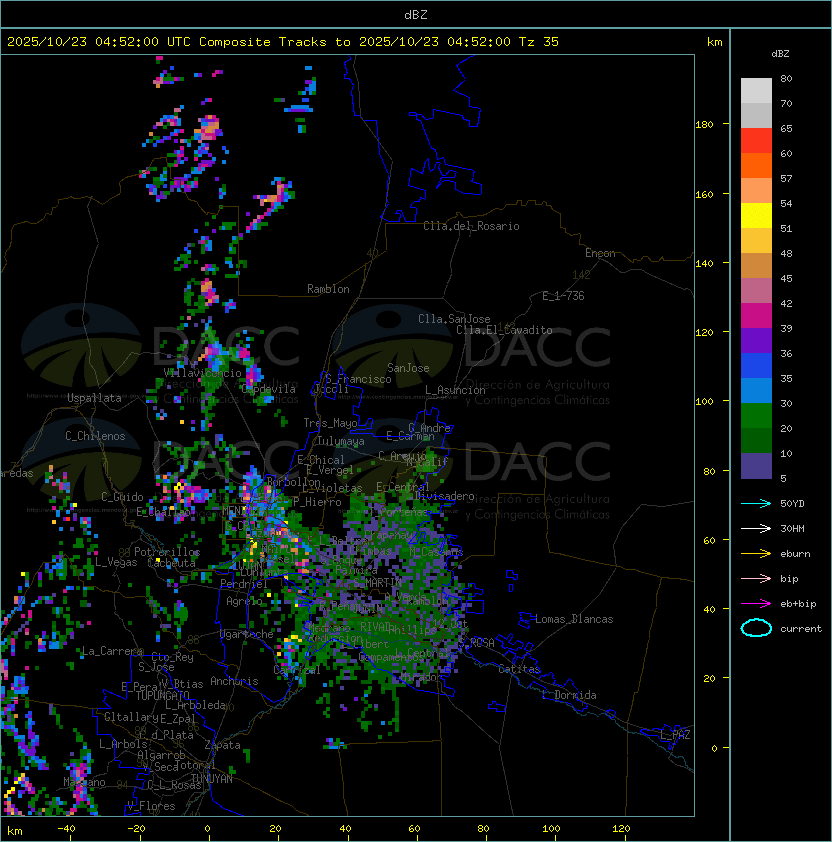Click the pink bip arrow in the legend
This screenshot has height=842, width=832.
756,579
